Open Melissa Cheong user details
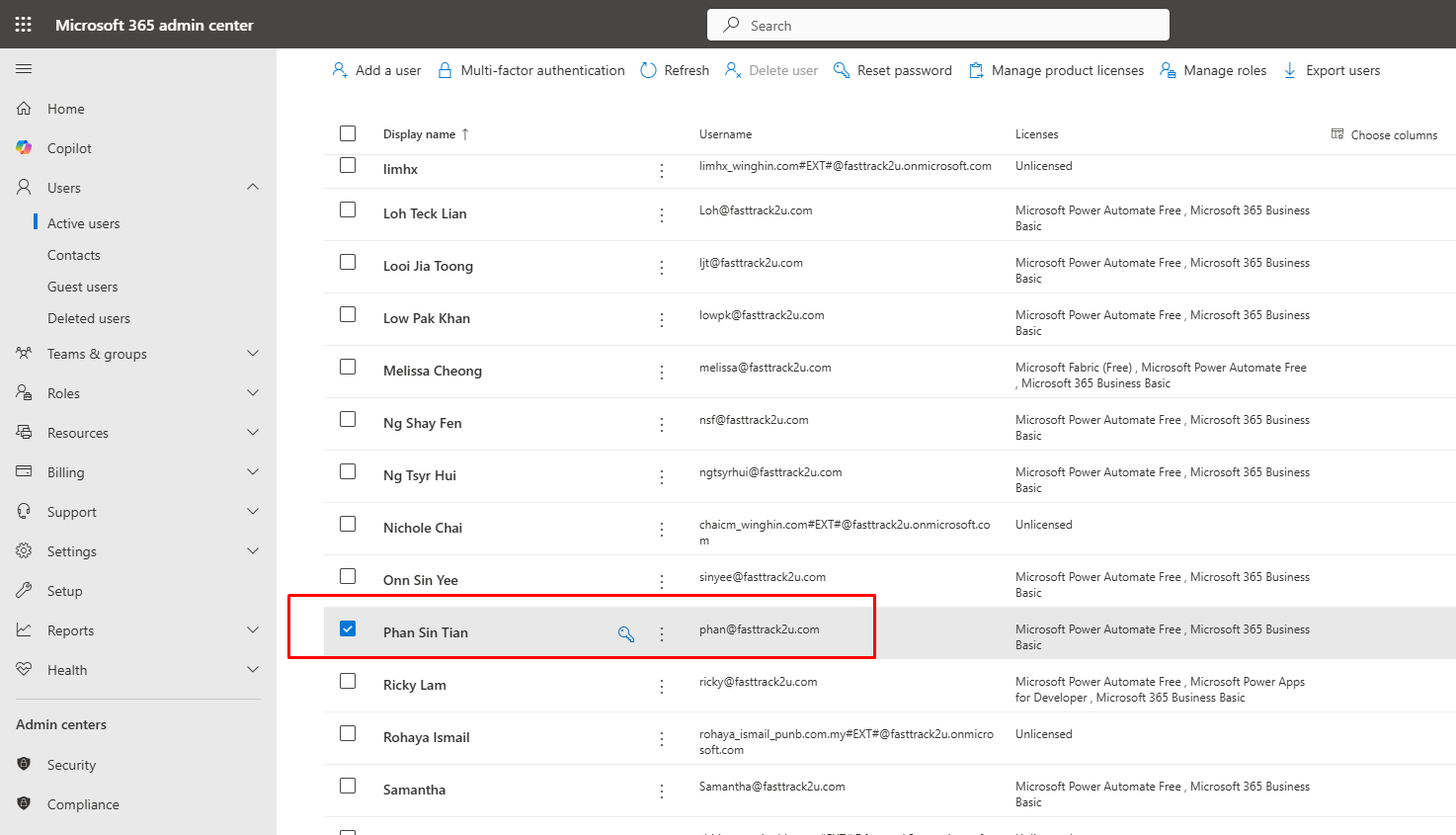Viewport: 1456px width, 835px height. click(433, 371)
